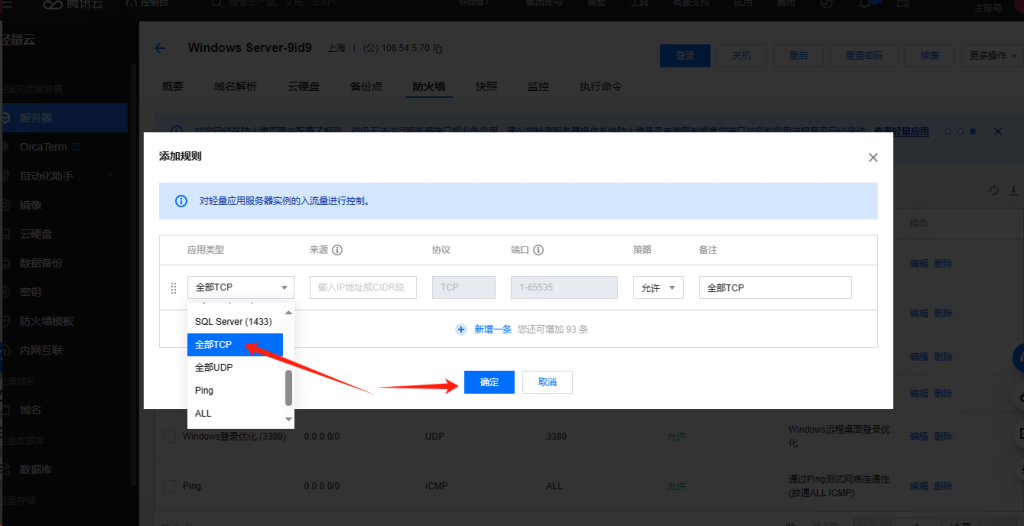The height and width of the screenshot is (526, 1024).
Task: Open the 备份点 tab
Action: click(366, 86)
